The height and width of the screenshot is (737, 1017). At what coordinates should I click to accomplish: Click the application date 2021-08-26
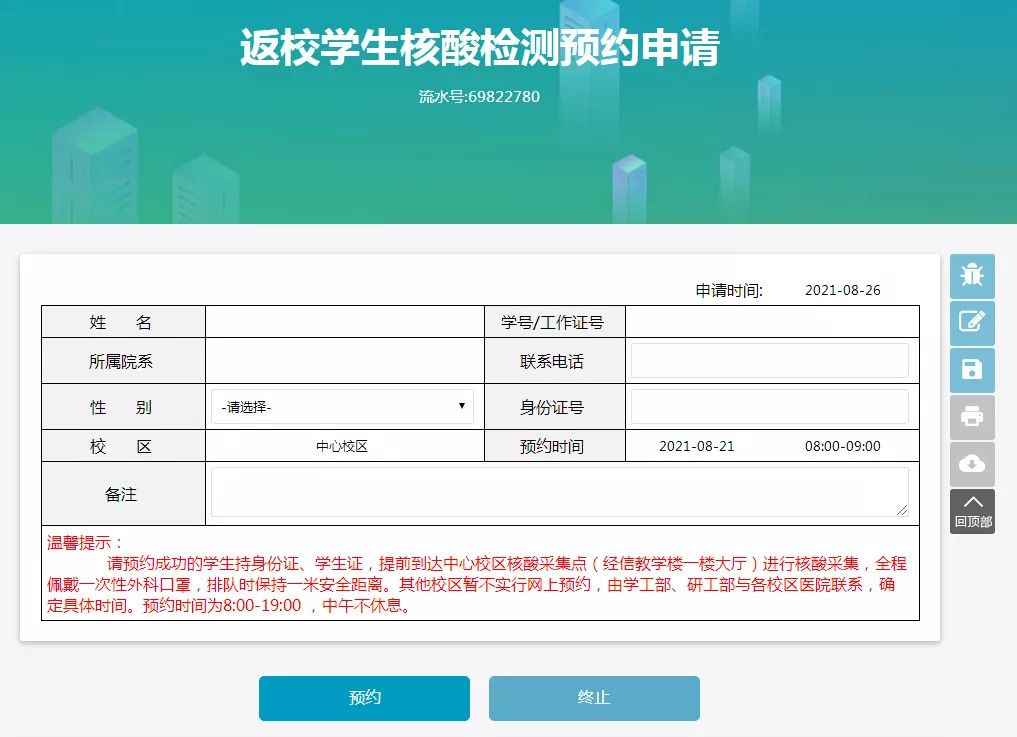(842, 290)
